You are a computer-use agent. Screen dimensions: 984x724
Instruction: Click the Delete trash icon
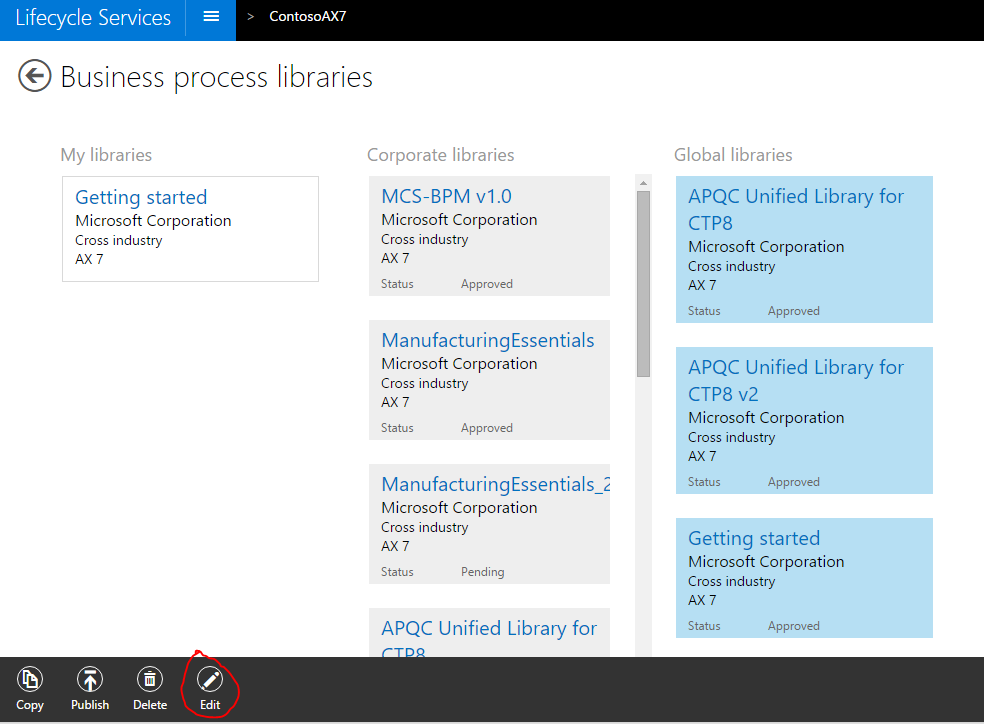(150, 680)
